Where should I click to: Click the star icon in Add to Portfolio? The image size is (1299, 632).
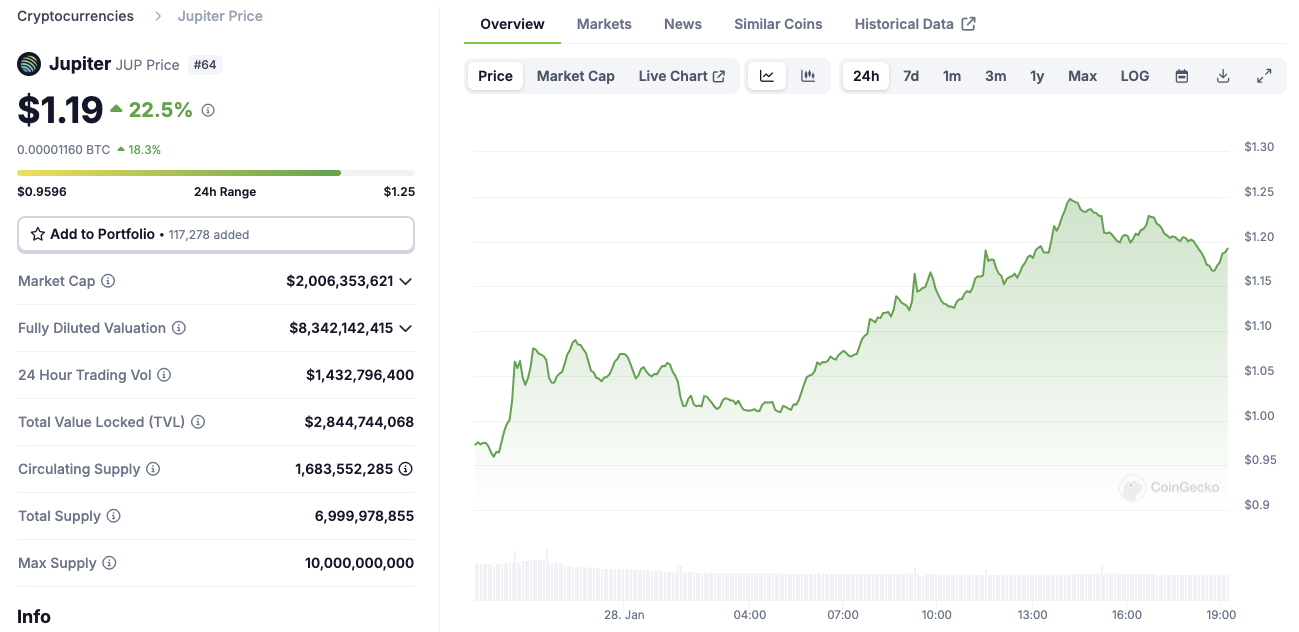tap(38, 234)
